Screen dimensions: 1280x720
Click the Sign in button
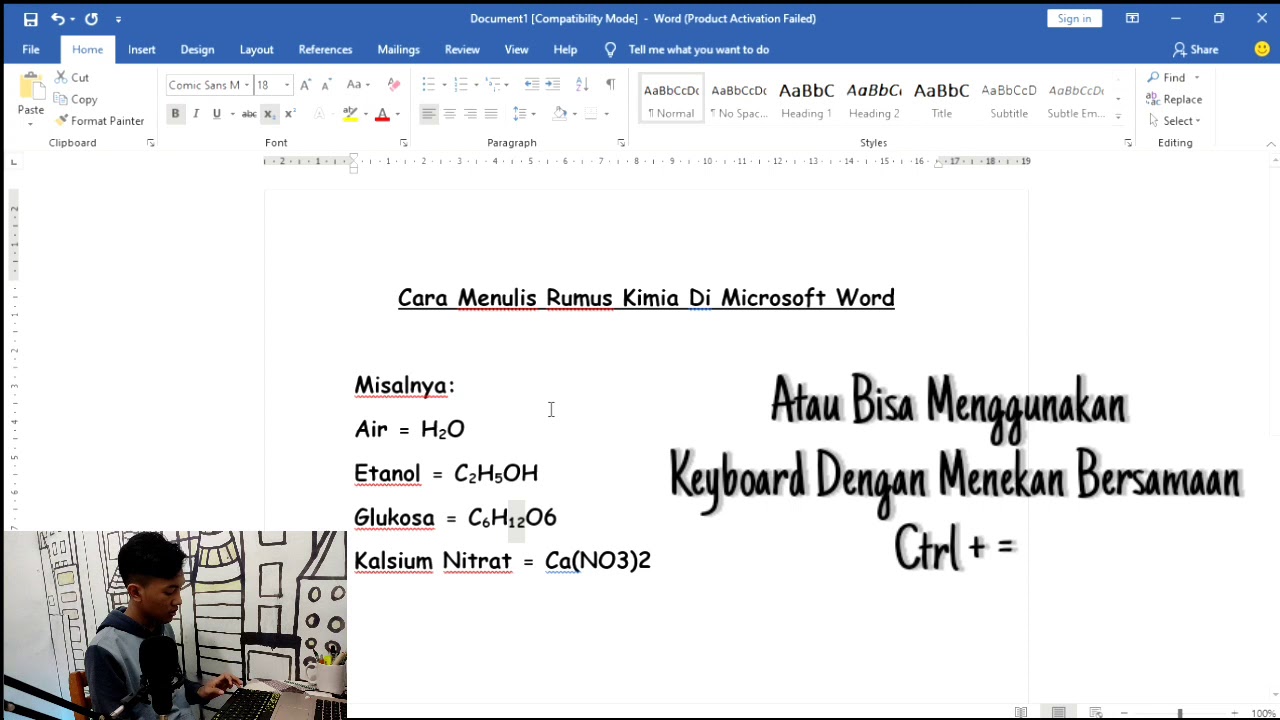(x=1074, y=19)
